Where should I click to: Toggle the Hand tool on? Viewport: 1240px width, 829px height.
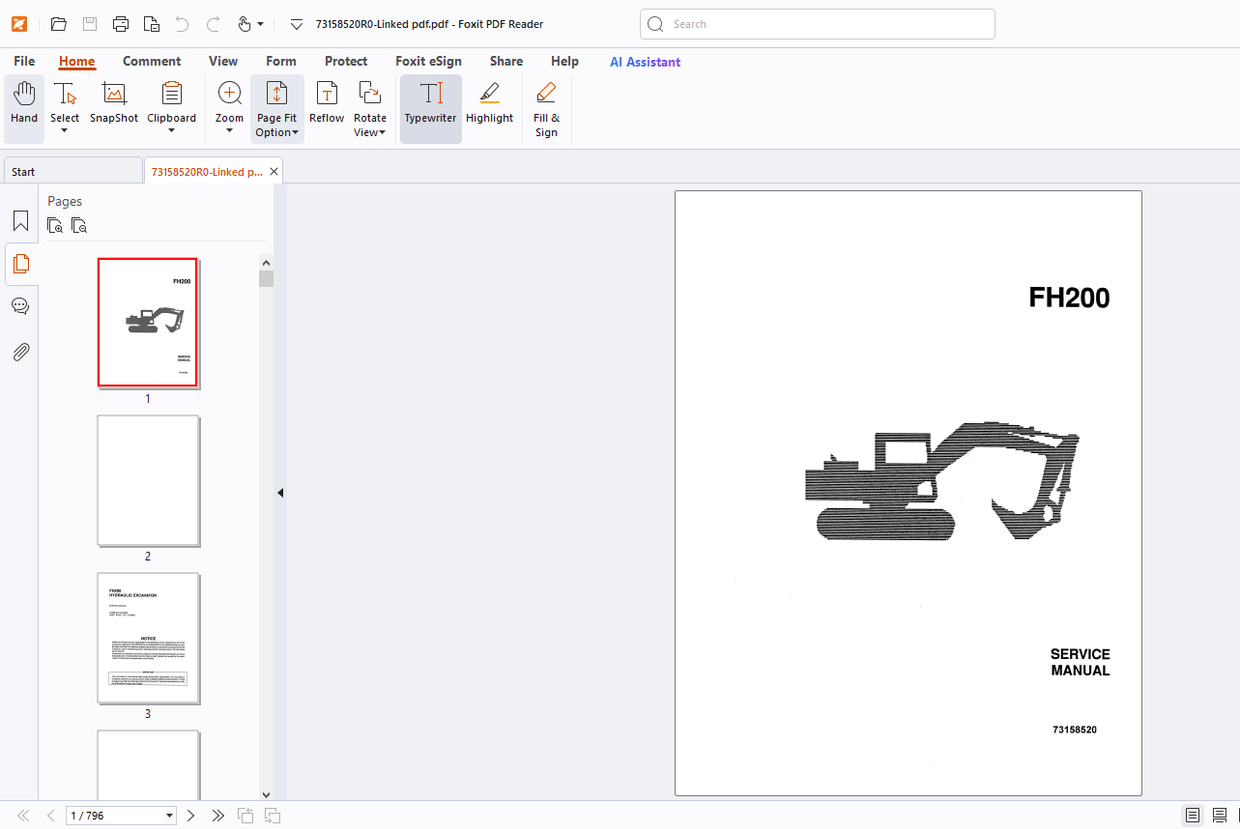[23, 103]
